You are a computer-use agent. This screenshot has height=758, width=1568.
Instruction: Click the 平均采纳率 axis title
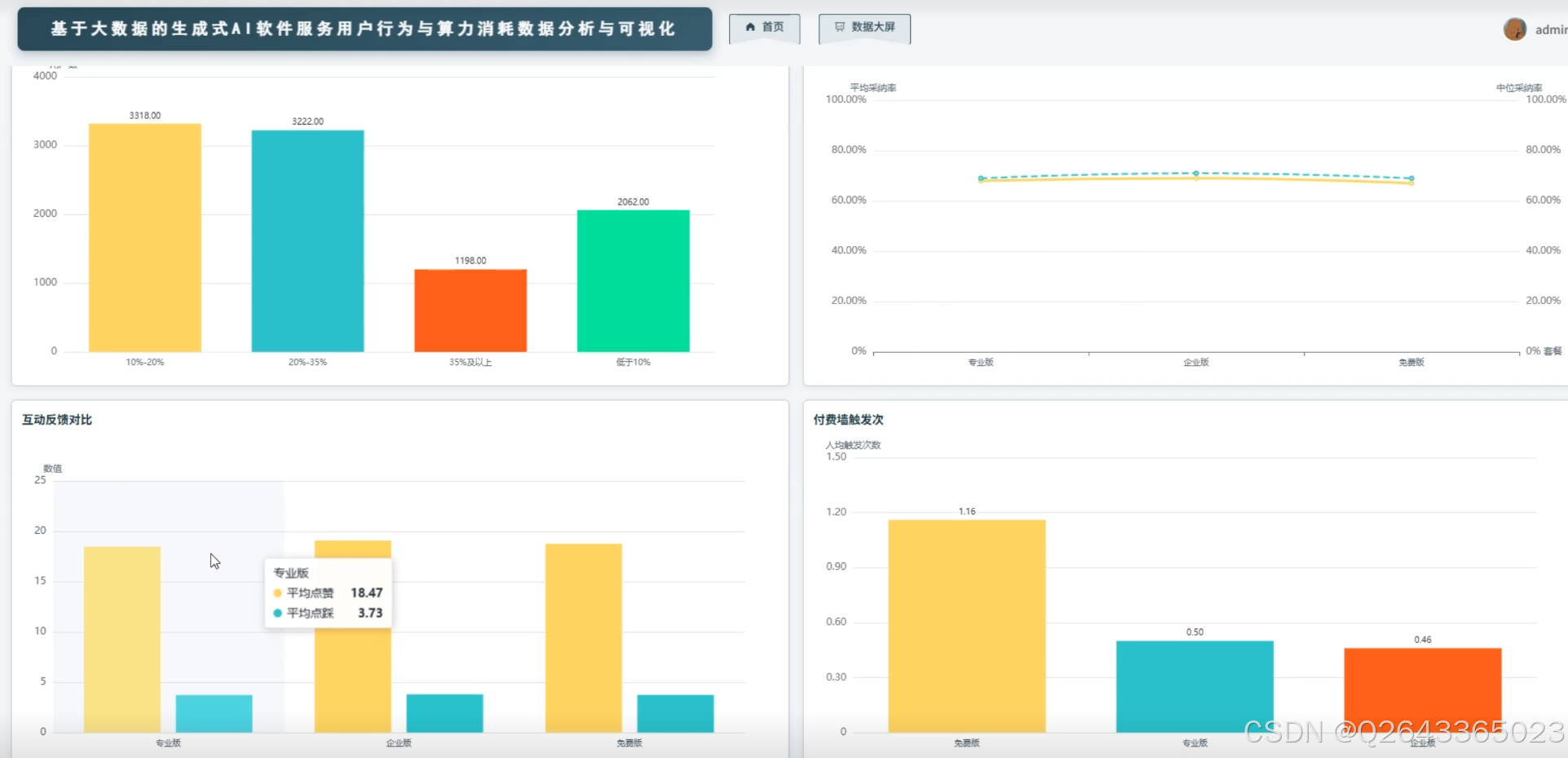click(x=873, y=88)
